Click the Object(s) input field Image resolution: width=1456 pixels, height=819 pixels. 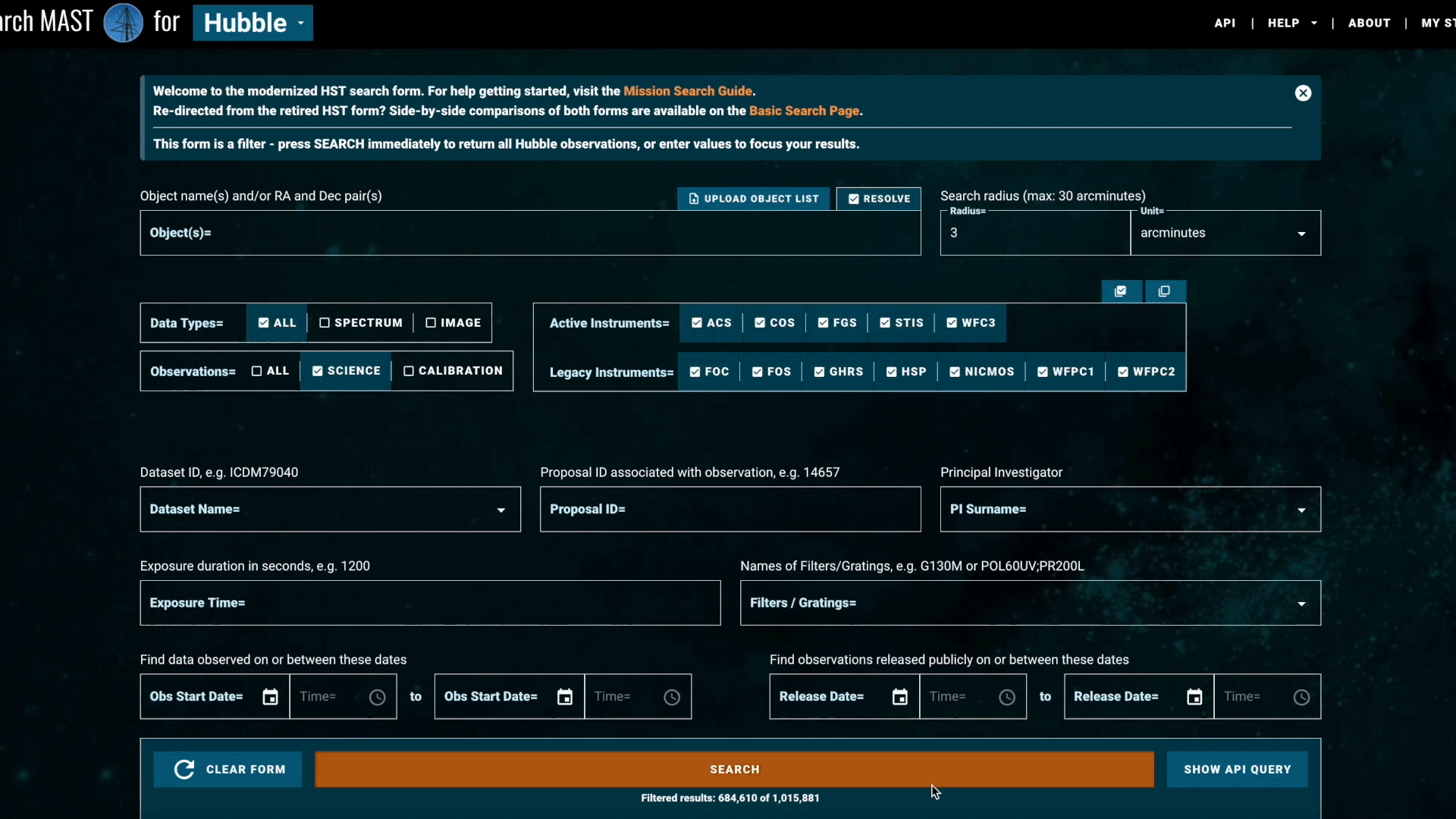(530, 233)
